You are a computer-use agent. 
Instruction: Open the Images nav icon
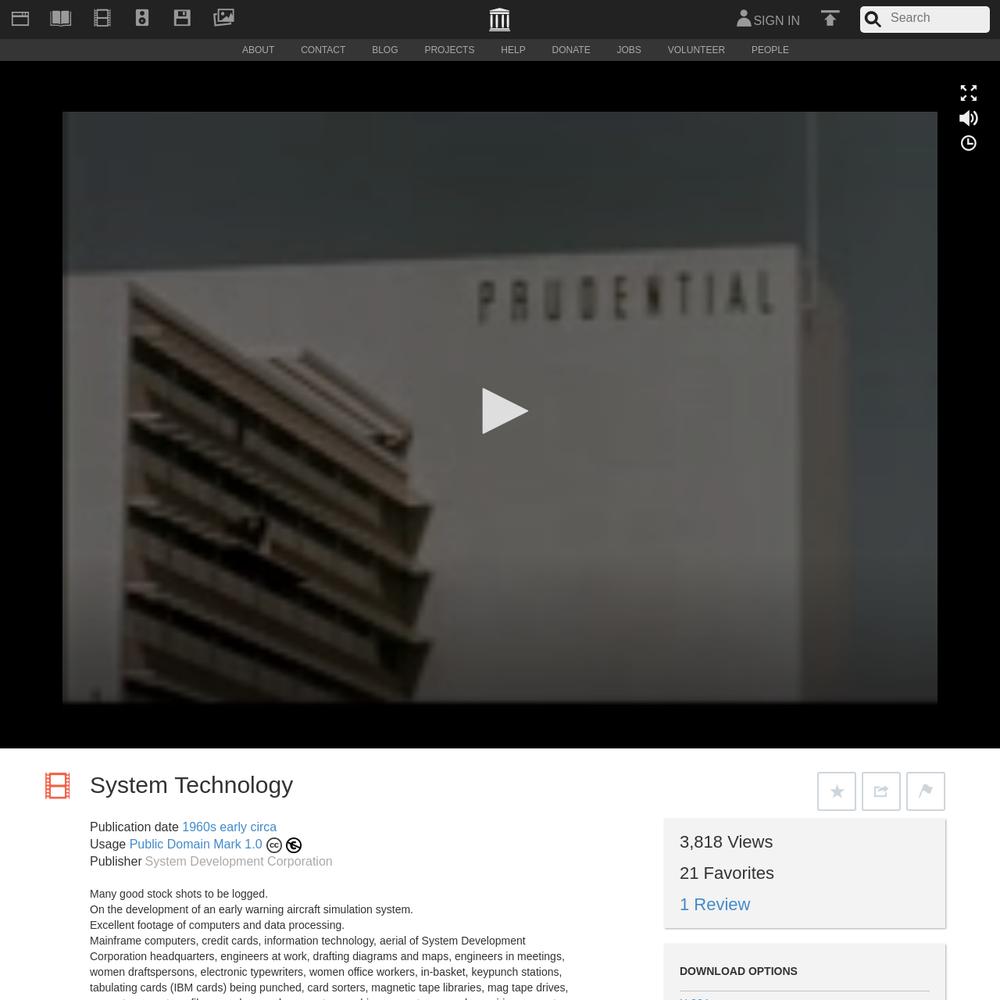[x=224, y=17]
